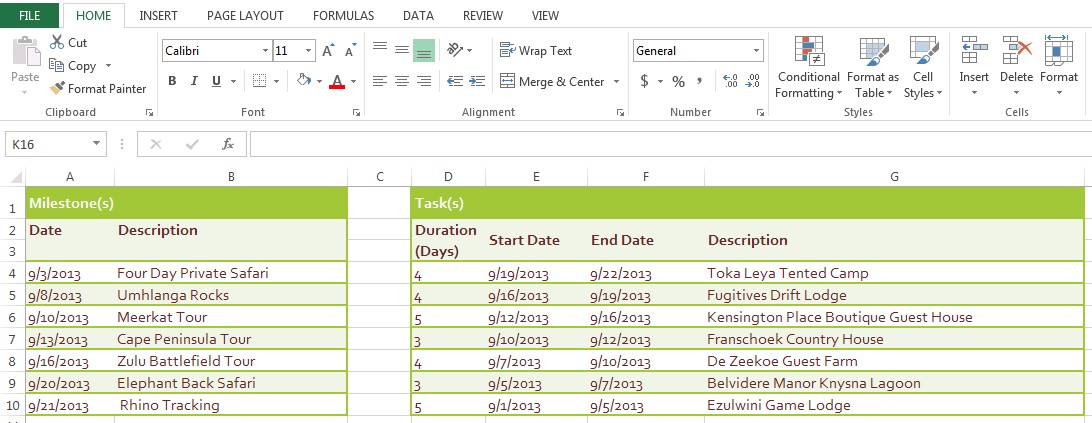Expand the General number format dropdown
Image resolution: width=1092 pixels, height=423 pixels.
click(x=756, y=50)
